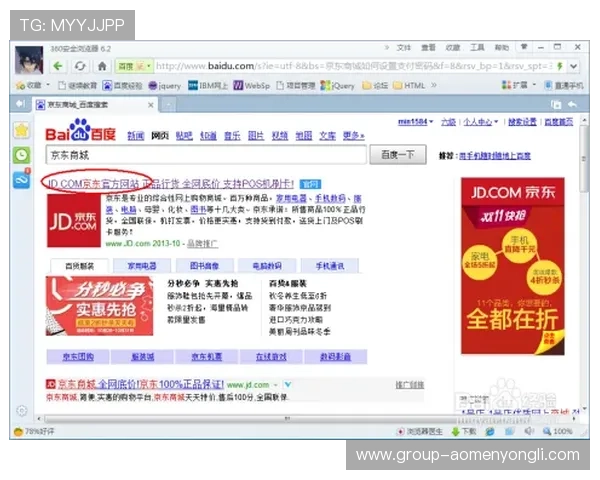Viewport: 600px width, 480px height.
Task: Open Baidu 图片 link
Action: 256,136
